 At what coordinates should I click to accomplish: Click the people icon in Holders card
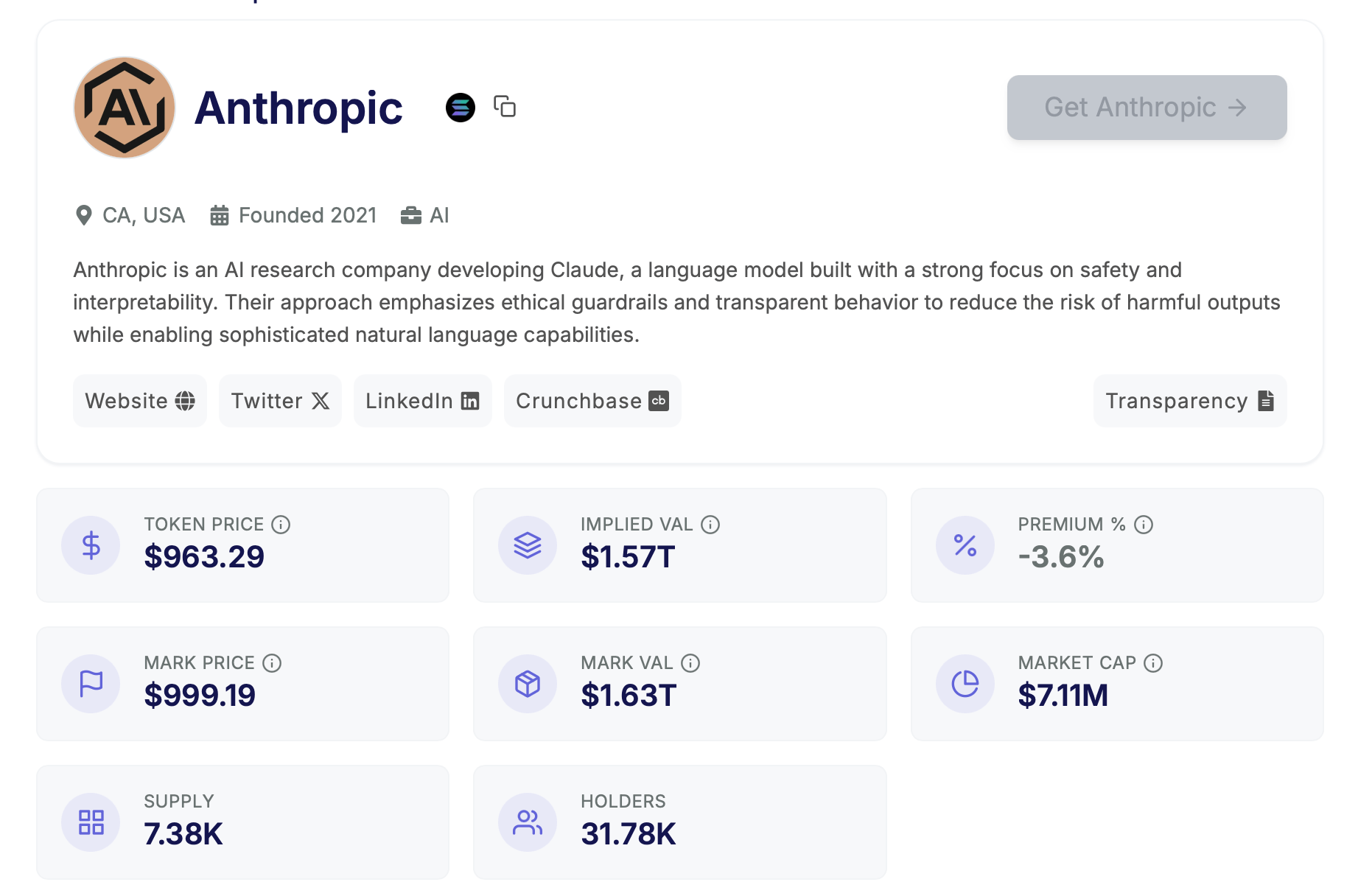point(528,822)
